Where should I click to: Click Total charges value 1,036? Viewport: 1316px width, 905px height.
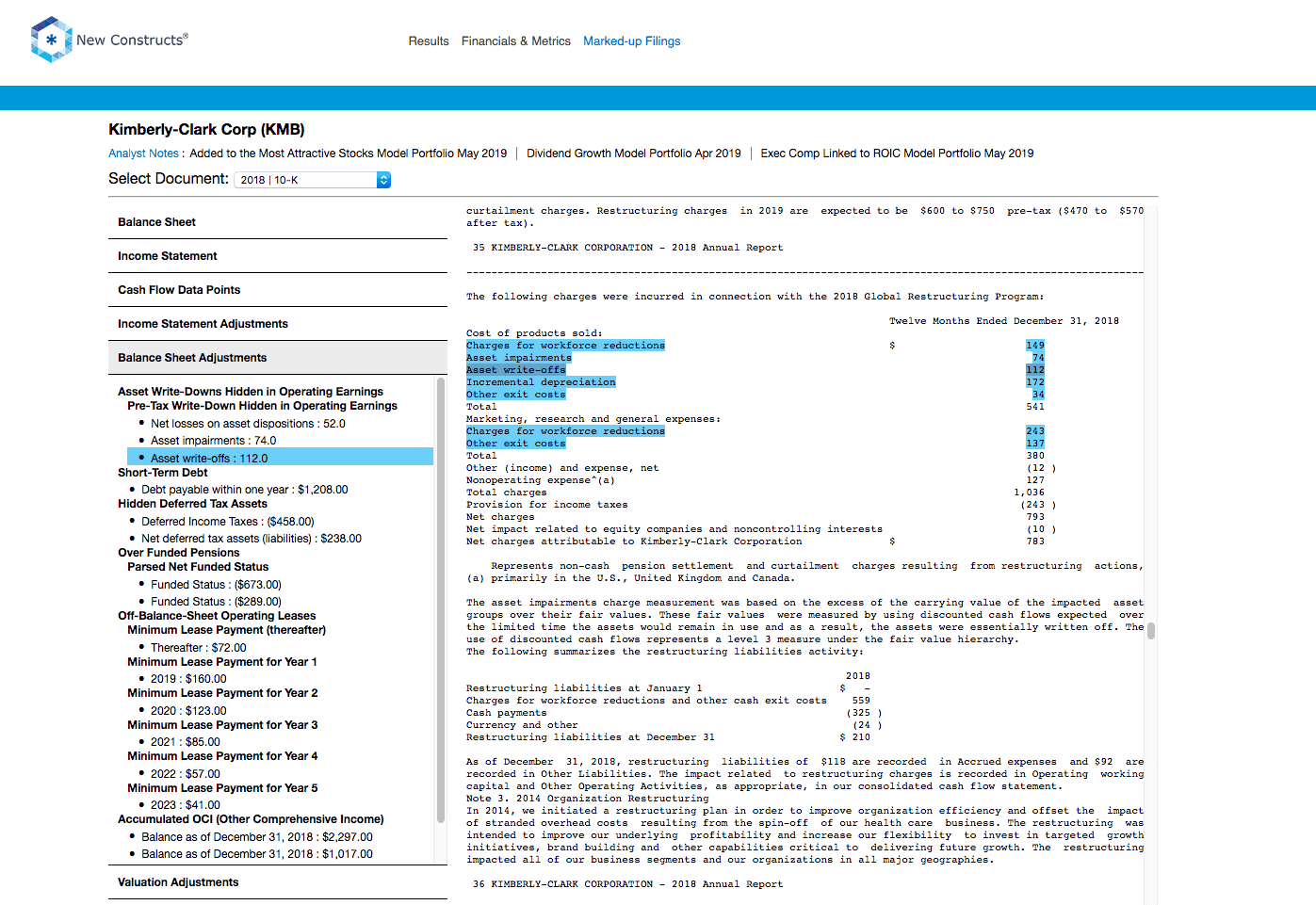click(1029, 493)
